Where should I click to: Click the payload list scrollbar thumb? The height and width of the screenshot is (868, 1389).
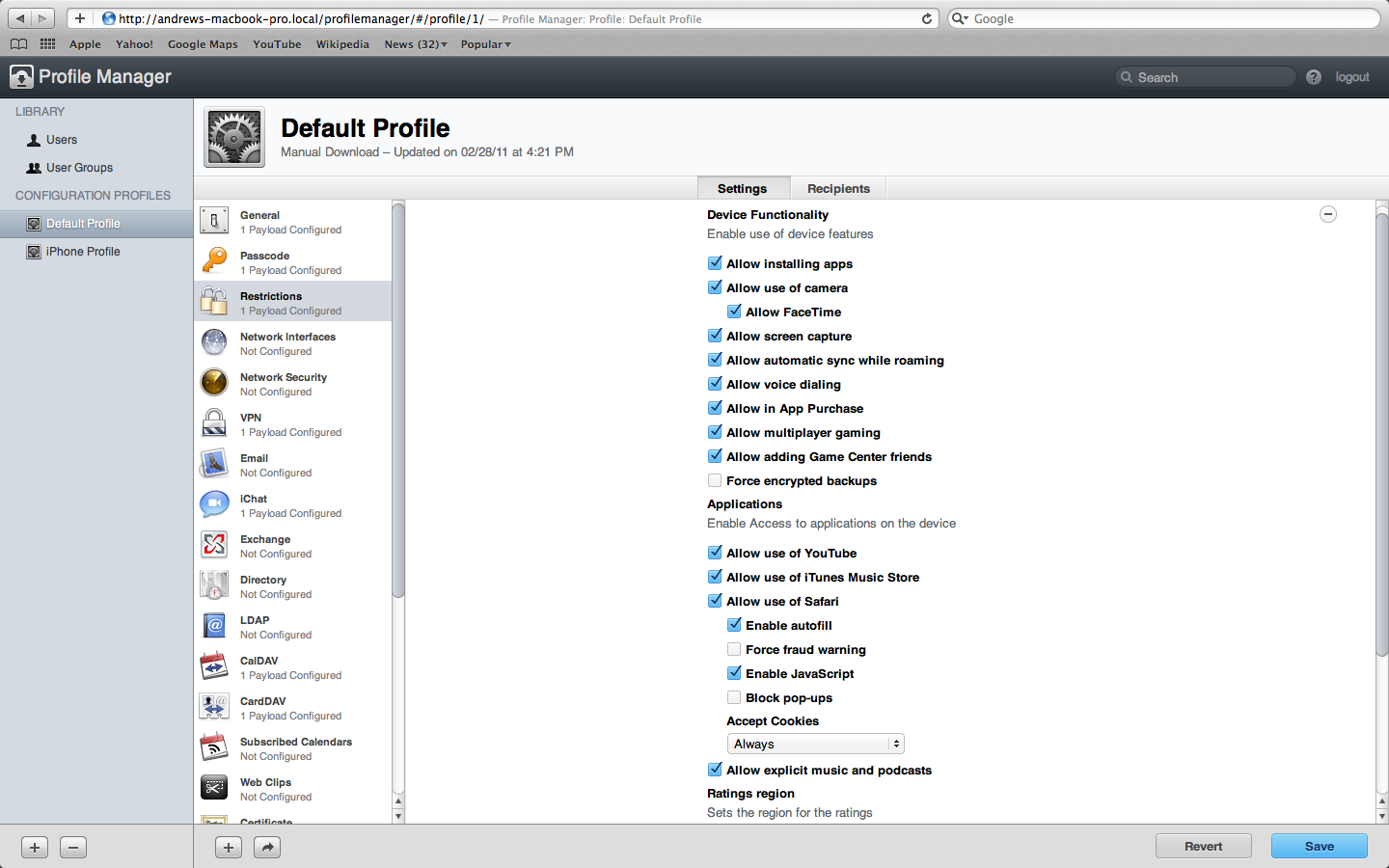(398, 399)
